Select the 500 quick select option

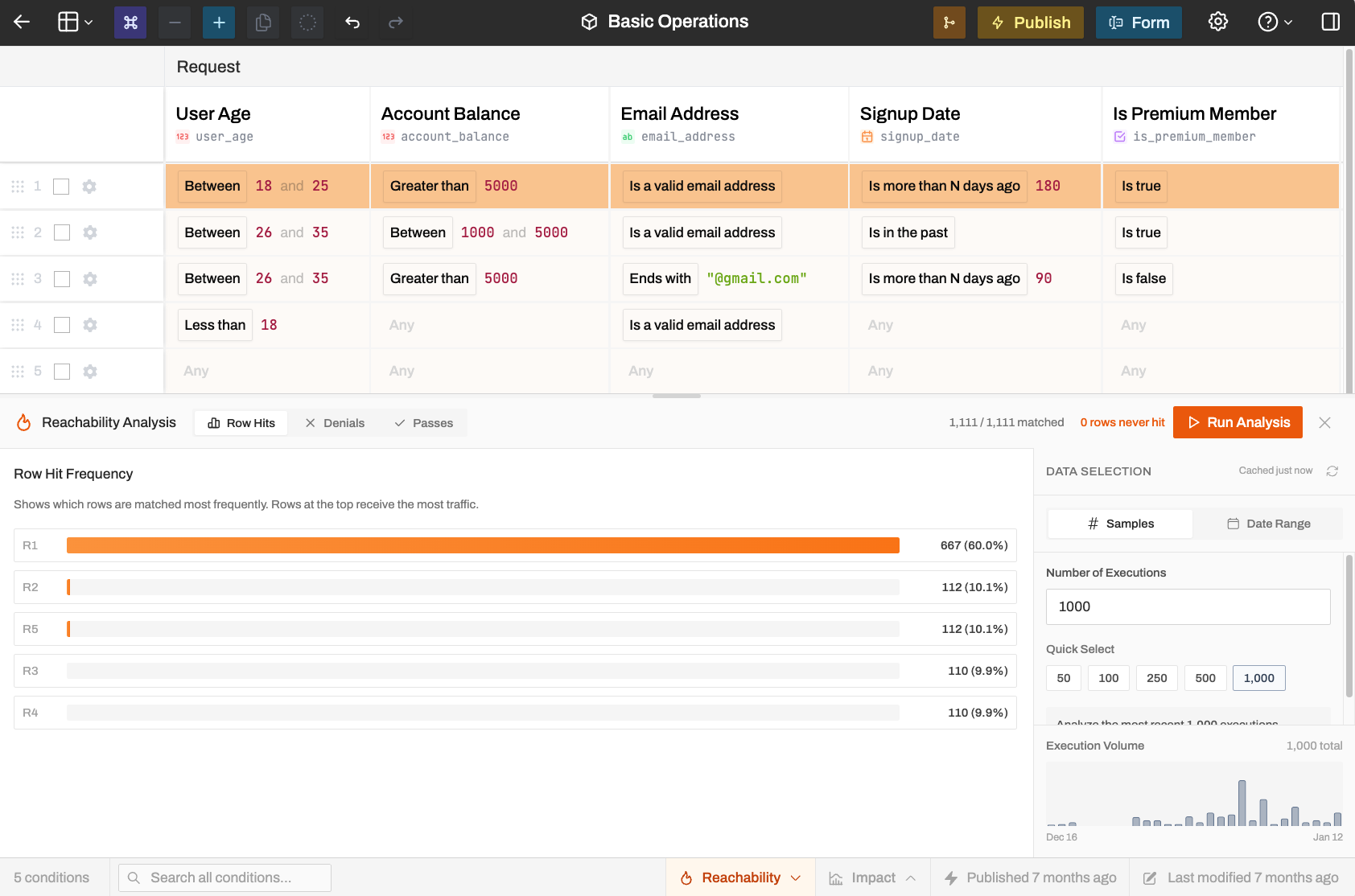[1205, 678]
